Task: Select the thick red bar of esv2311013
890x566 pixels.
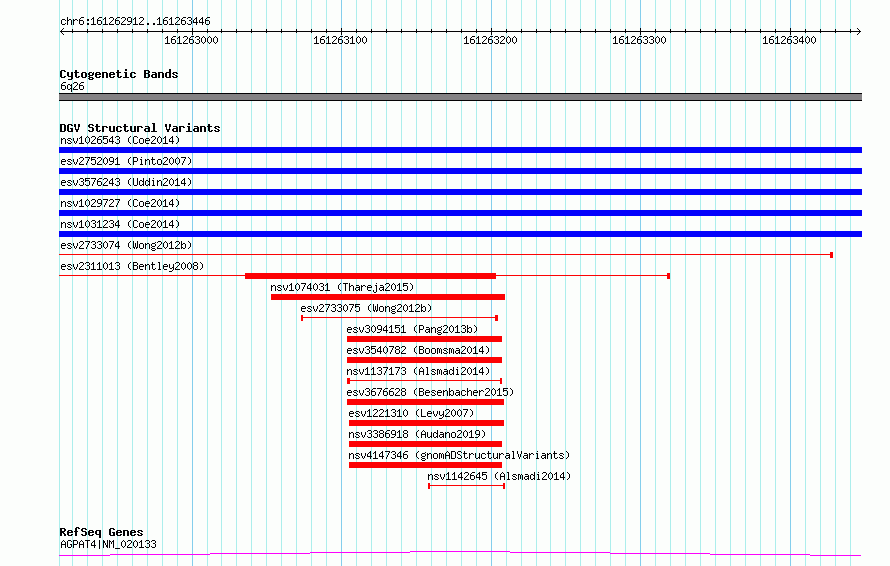Action: (x=370, y=276)
